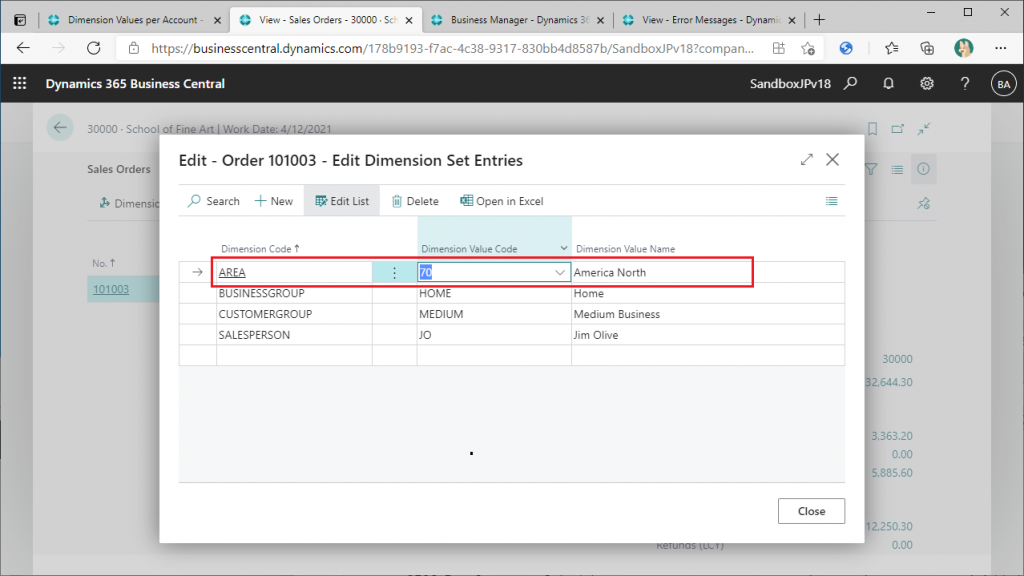This screenshot has height=576, width=1024.
Task: Select the BUSINESSGROUP row
Action: [511, 293]
